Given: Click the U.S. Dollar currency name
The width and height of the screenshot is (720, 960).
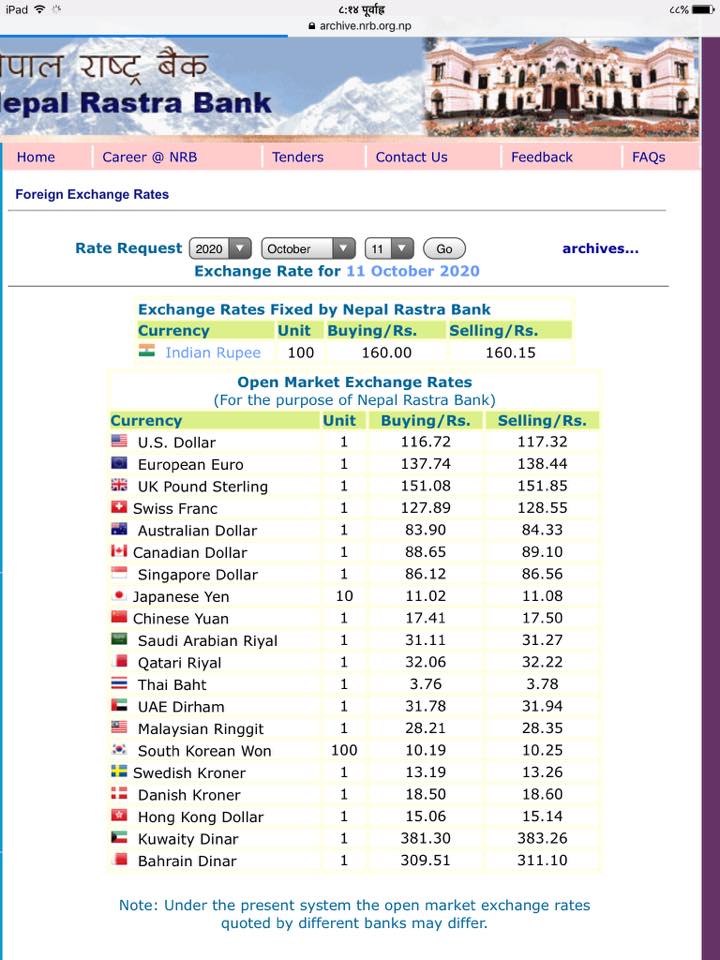Looking at the screenshot, I should 176,443.
